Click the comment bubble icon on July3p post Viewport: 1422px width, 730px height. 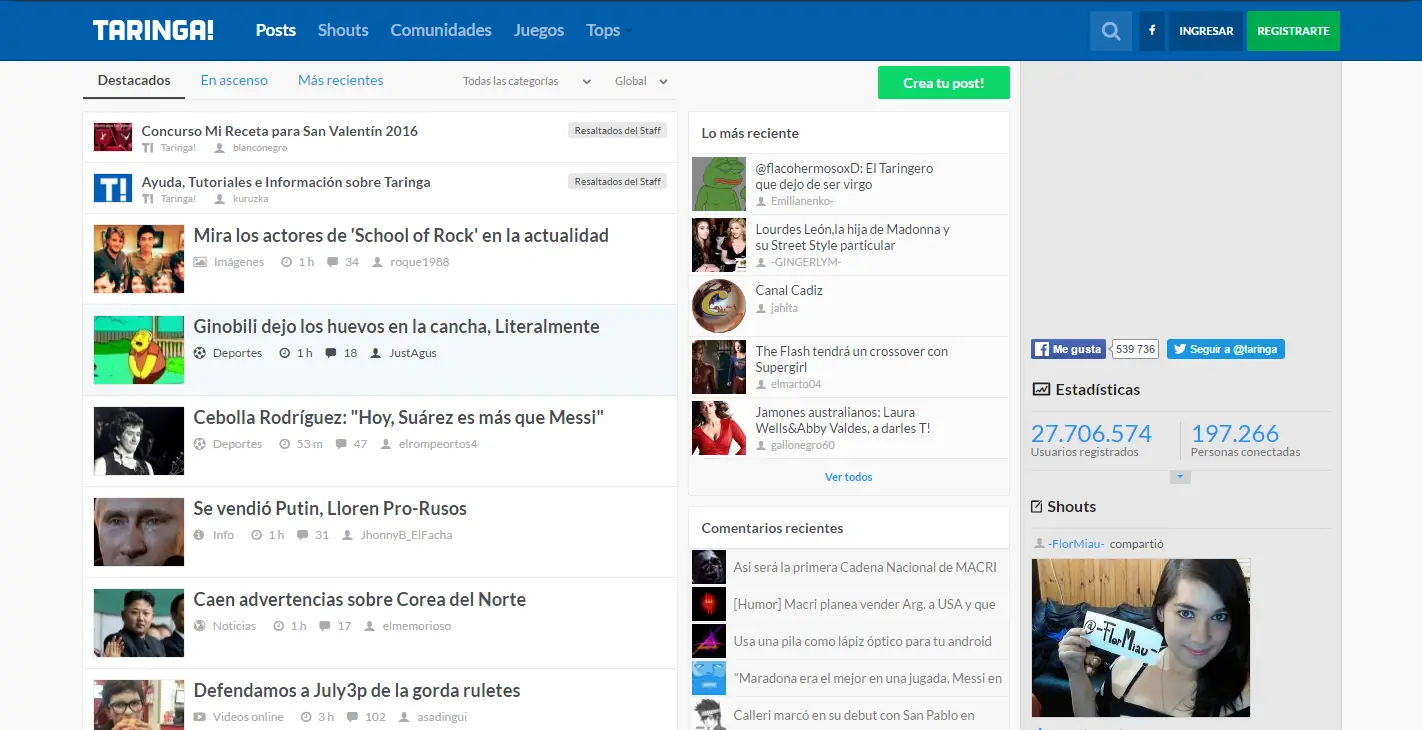[x=352, y=717]
